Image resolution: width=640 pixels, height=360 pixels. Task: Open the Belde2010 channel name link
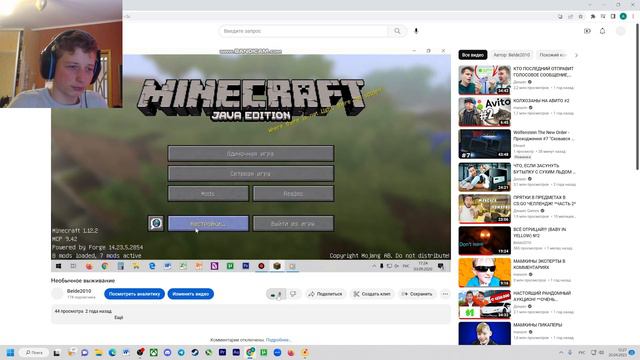tap(79, 291)
